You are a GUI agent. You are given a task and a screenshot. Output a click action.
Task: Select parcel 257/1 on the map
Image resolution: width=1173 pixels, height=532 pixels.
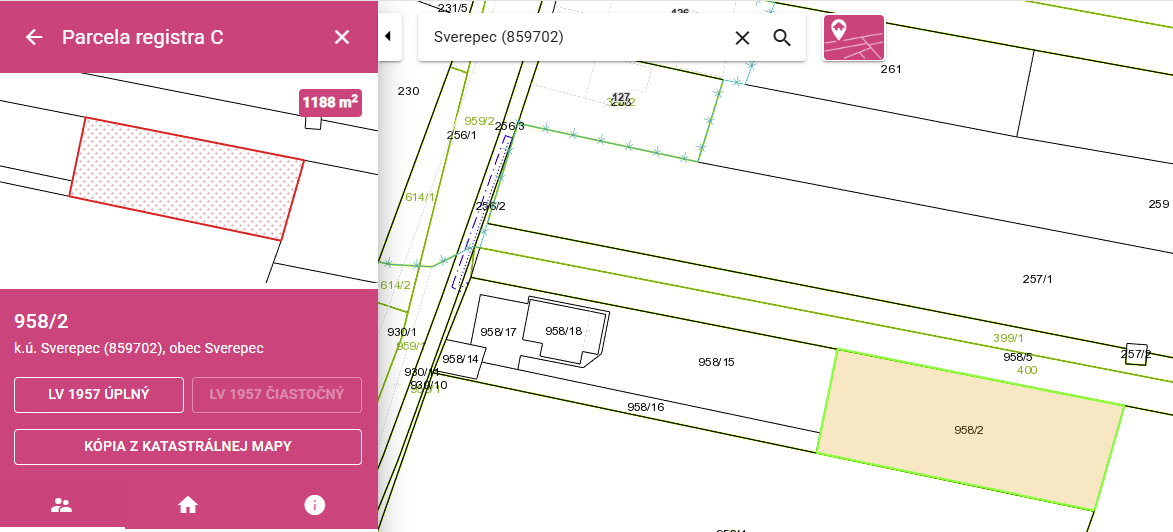point(1038,279)
